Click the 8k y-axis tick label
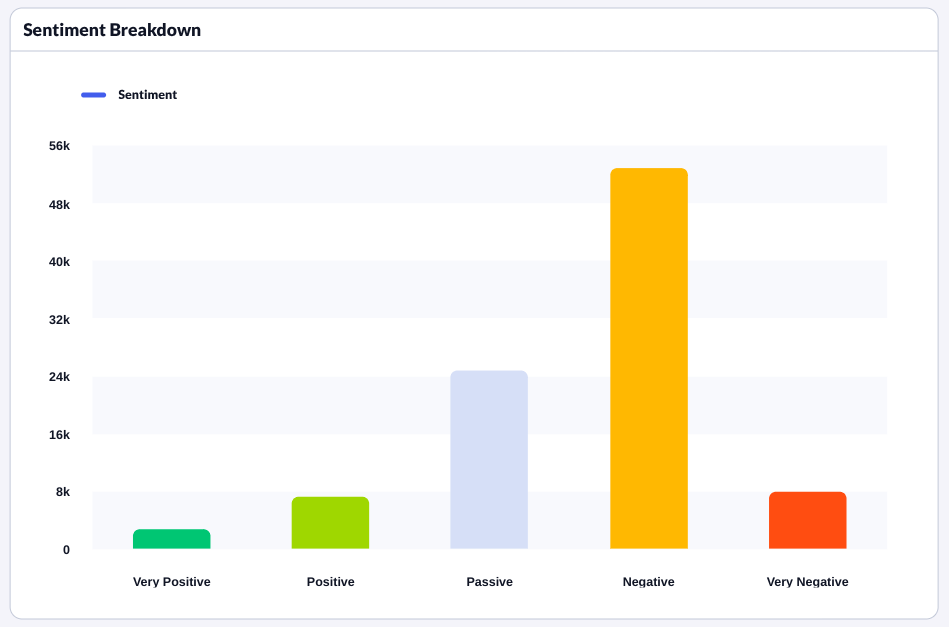949x627 pixels. tap(62, 492)
